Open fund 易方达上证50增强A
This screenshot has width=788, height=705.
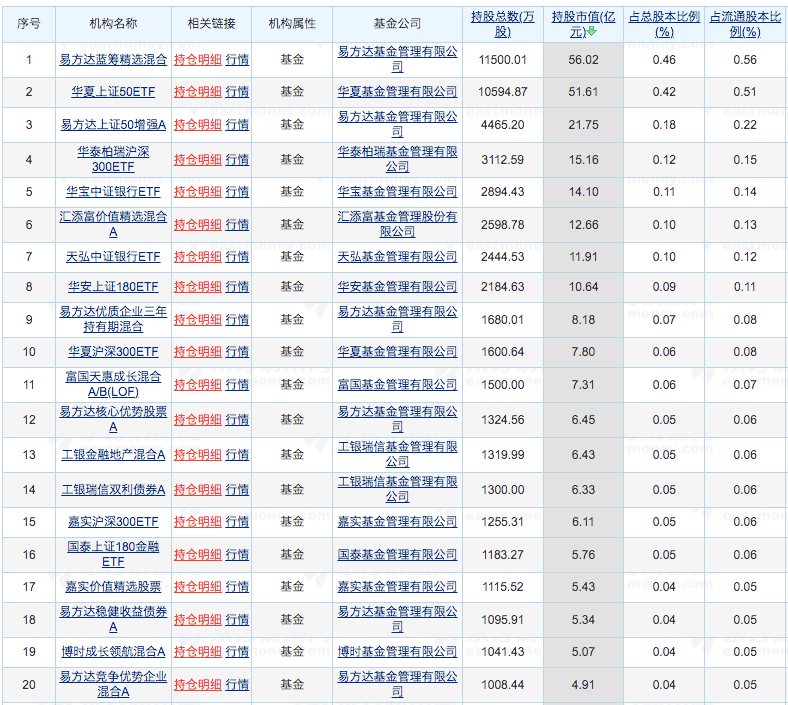(x=113, y=125)
